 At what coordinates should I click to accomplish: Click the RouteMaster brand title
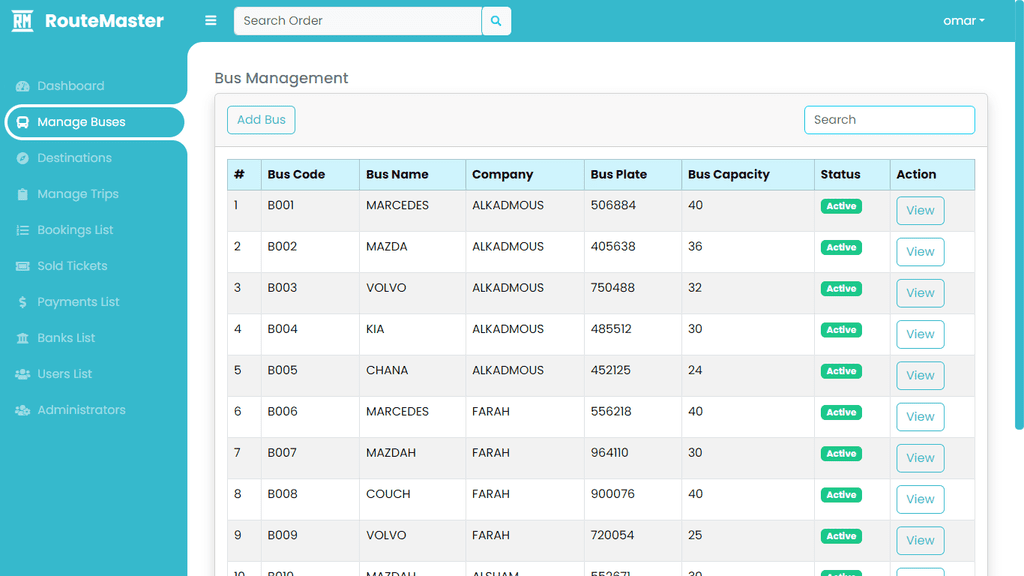click(x=104, y=21)
